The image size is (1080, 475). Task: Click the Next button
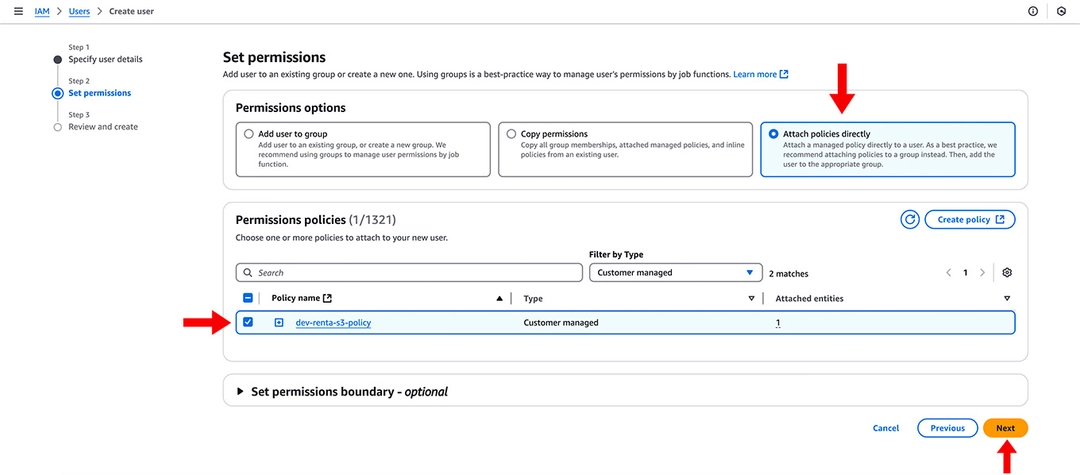click(x=1006, y=428)
